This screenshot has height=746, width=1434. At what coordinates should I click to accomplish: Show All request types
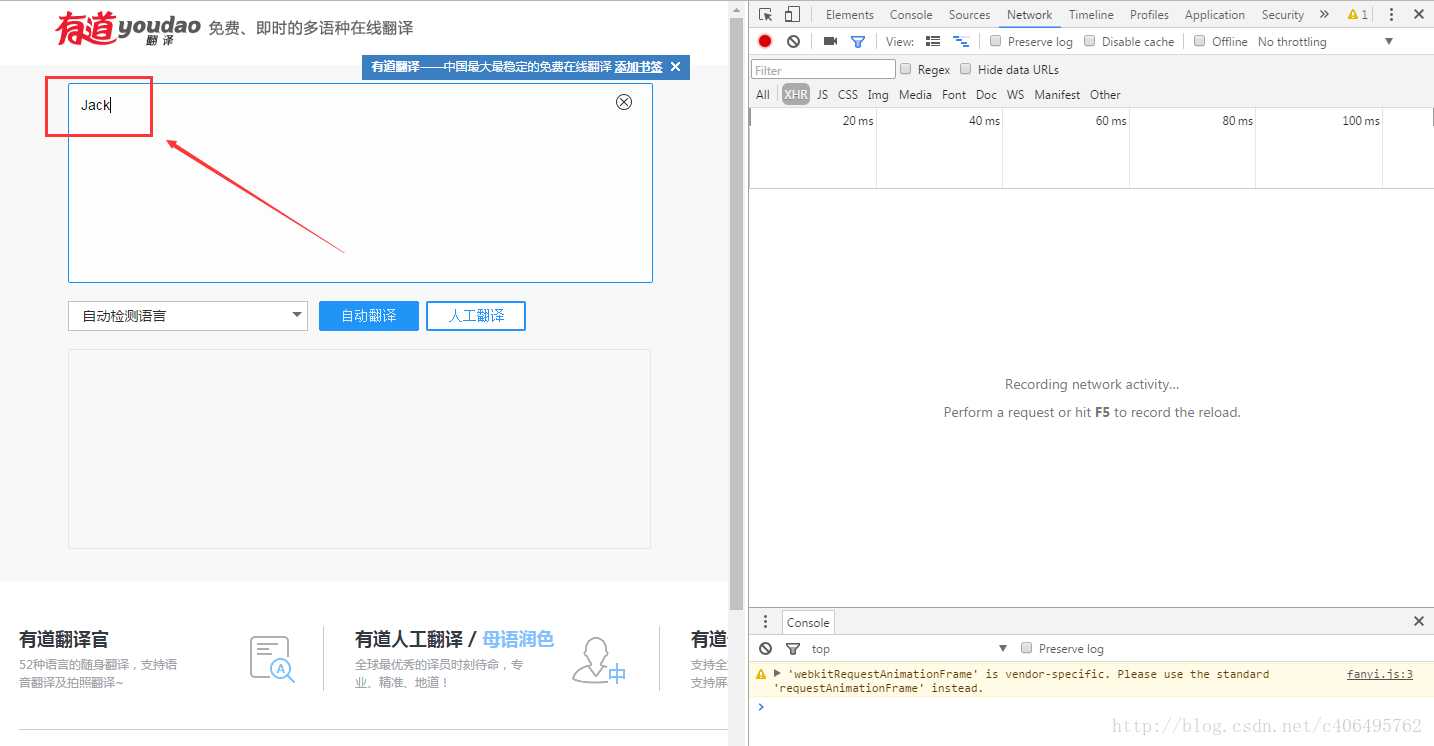pos(763,95)
